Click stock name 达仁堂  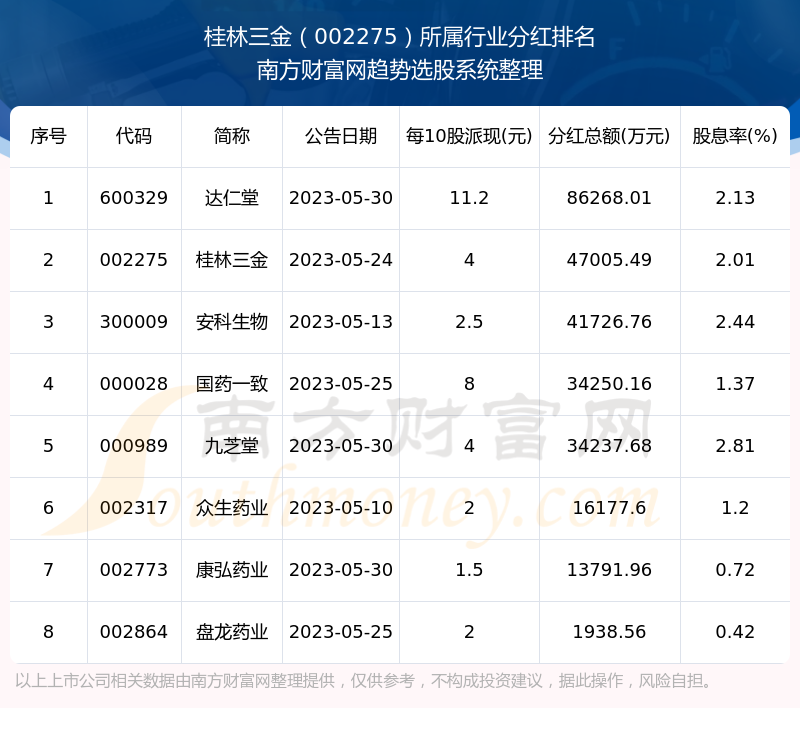(x=232, y=198)
